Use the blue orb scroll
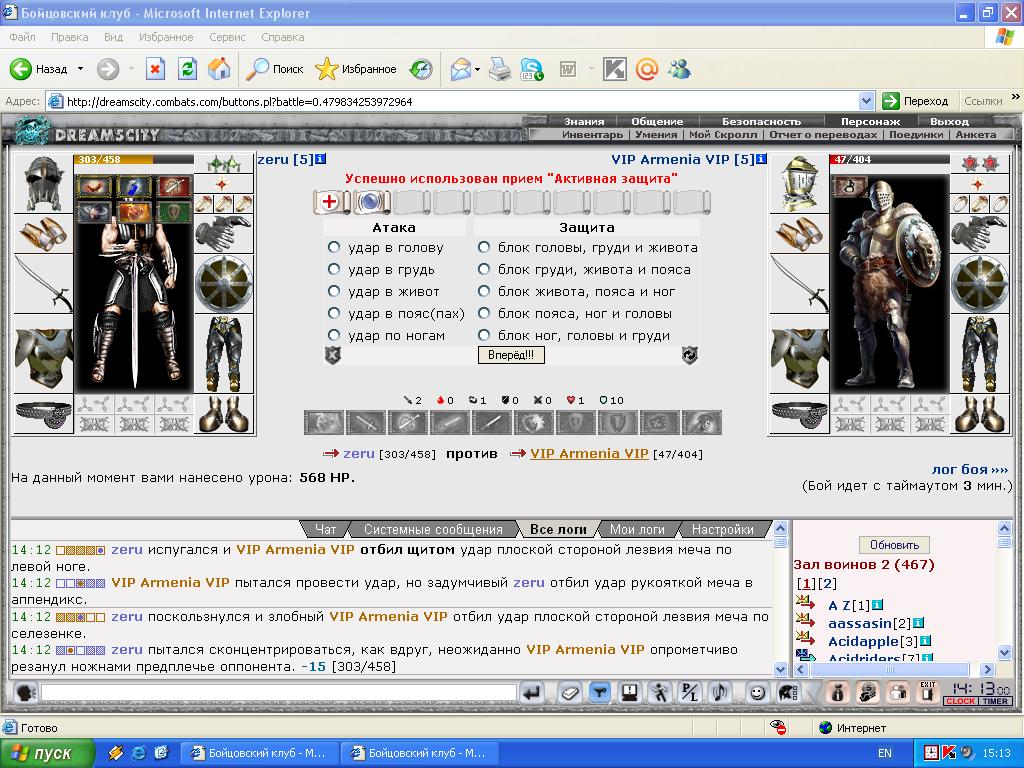 pyautogui.click(x=370, y=202)
